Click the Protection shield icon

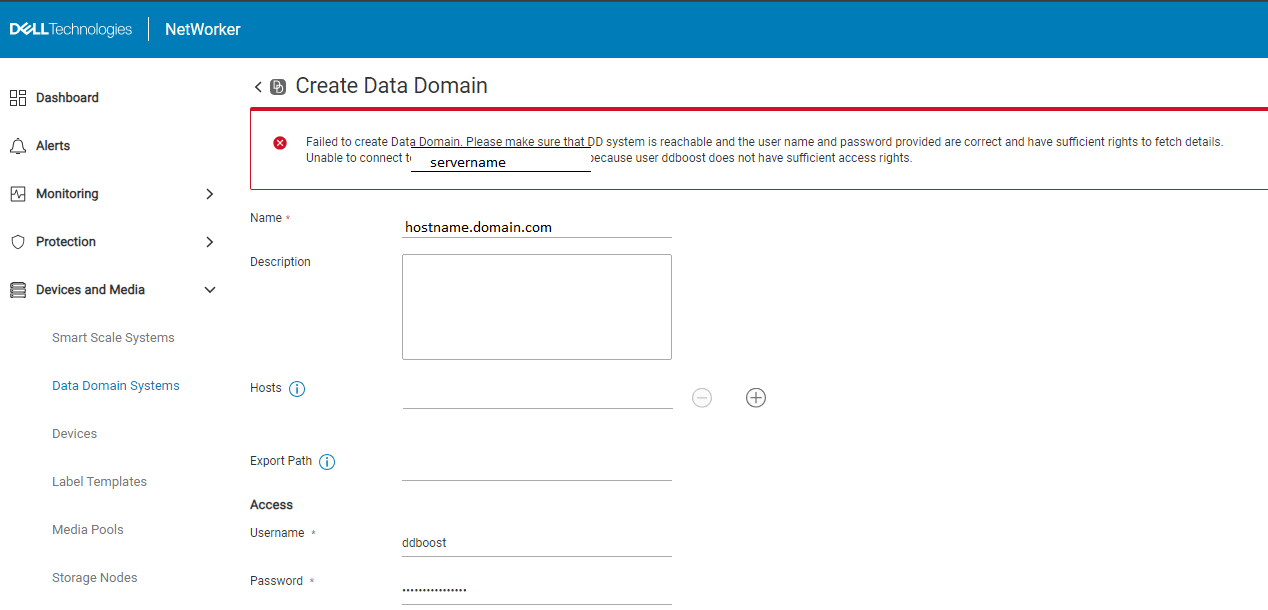[17, 241]
